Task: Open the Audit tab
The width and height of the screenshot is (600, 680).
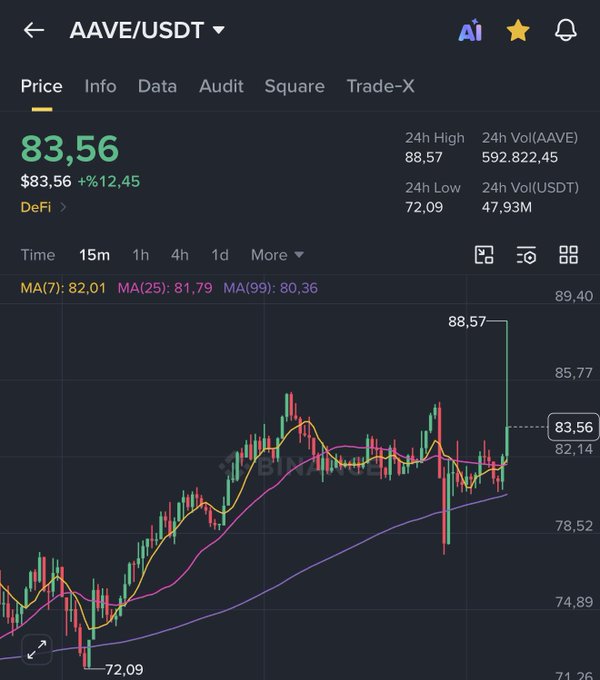Action: pos(221,86)
